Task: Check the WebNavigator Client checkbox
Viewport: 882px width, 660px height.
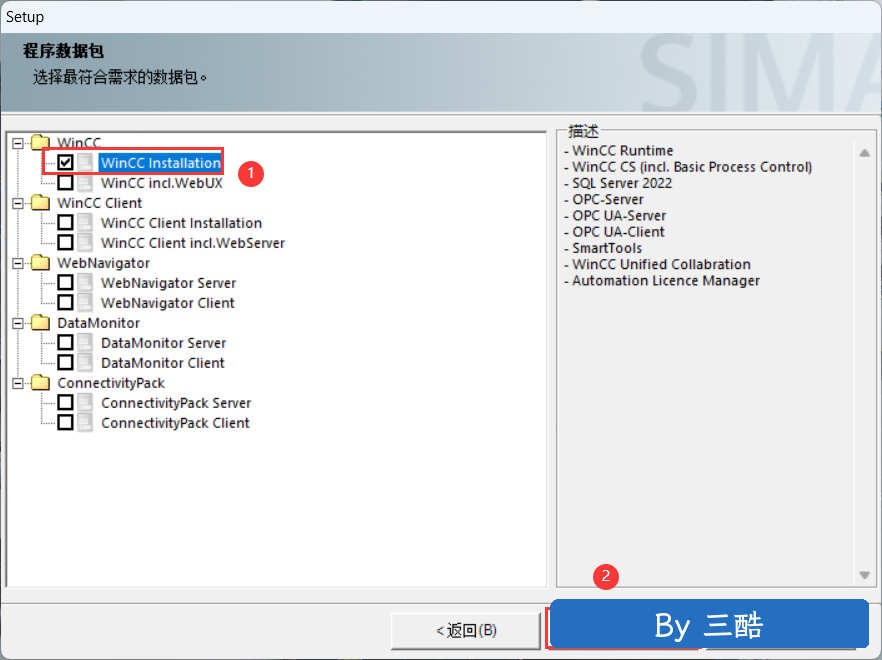Action: [65, 303]
